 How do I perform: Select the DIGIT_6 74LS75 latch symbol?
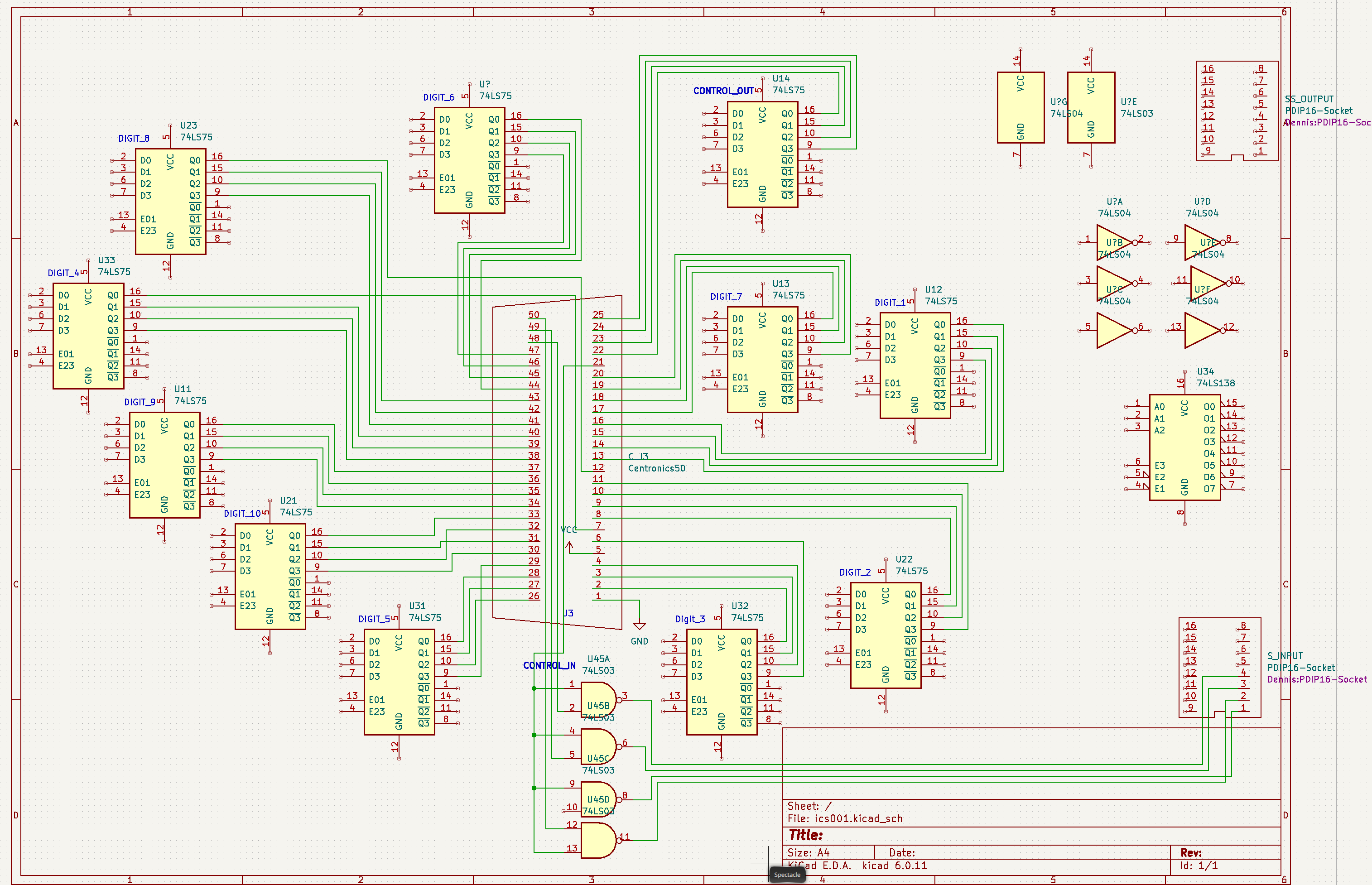tap(469, 160)
